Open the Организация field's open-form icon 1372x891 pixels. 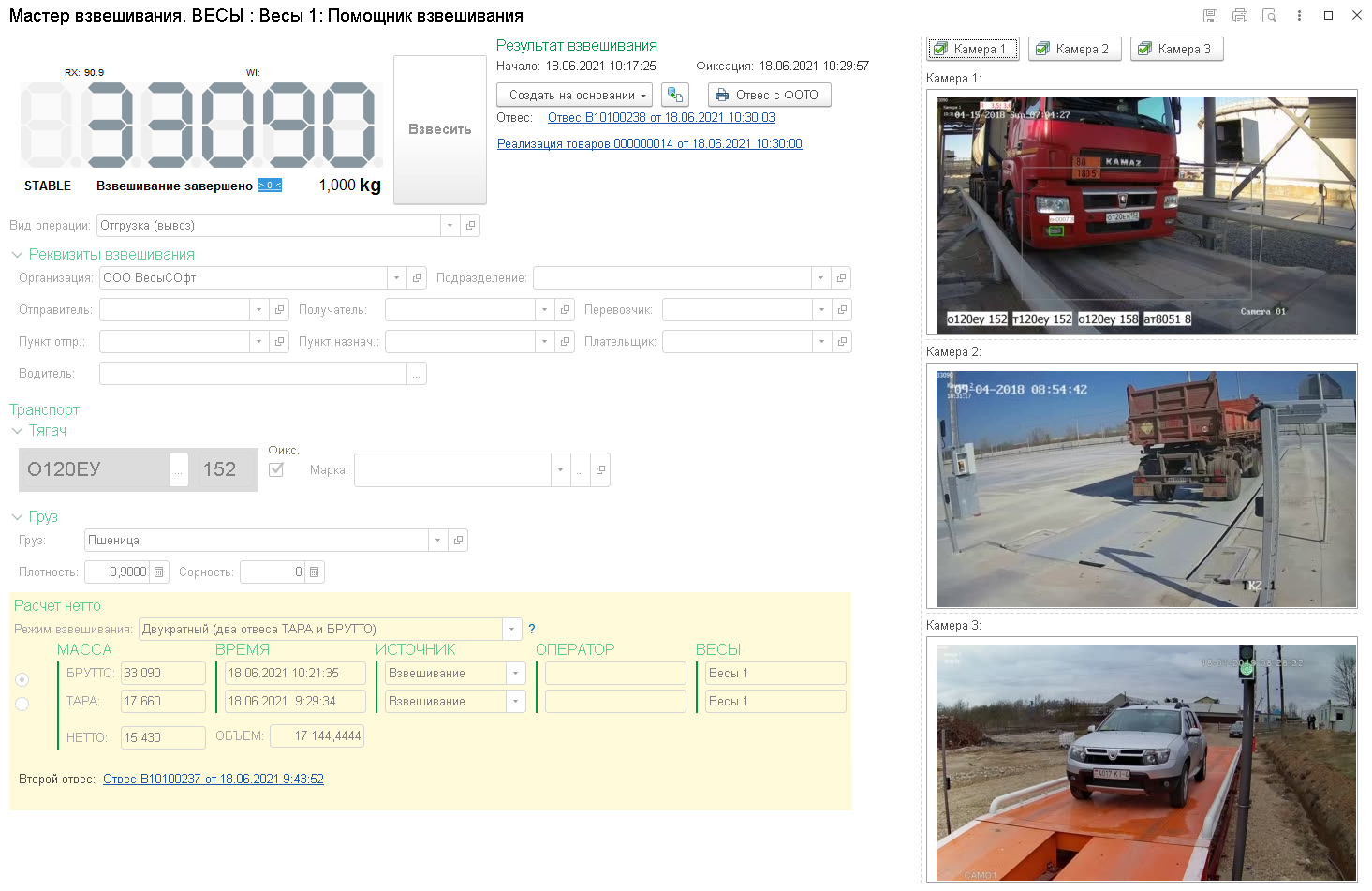click(418, 278)
